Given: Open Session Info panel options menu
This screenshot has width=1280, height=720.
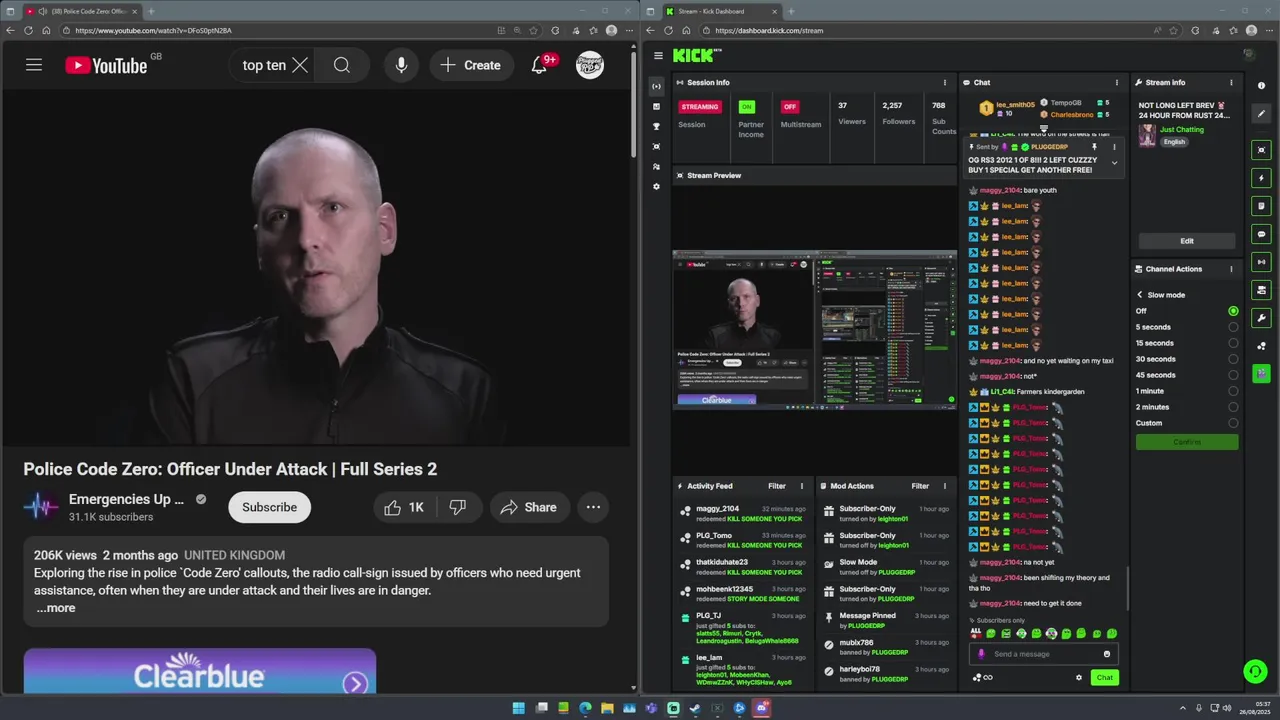Looking at the screenshot, I should [x=945, y=83].
